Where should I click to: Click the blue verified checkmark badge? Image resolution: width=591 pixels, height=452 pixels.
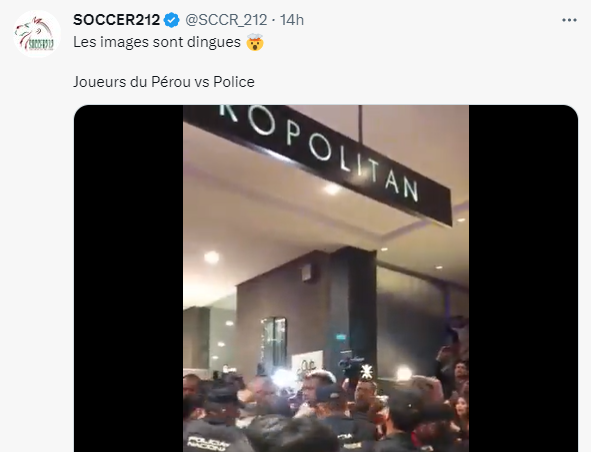tap(172, 20)
